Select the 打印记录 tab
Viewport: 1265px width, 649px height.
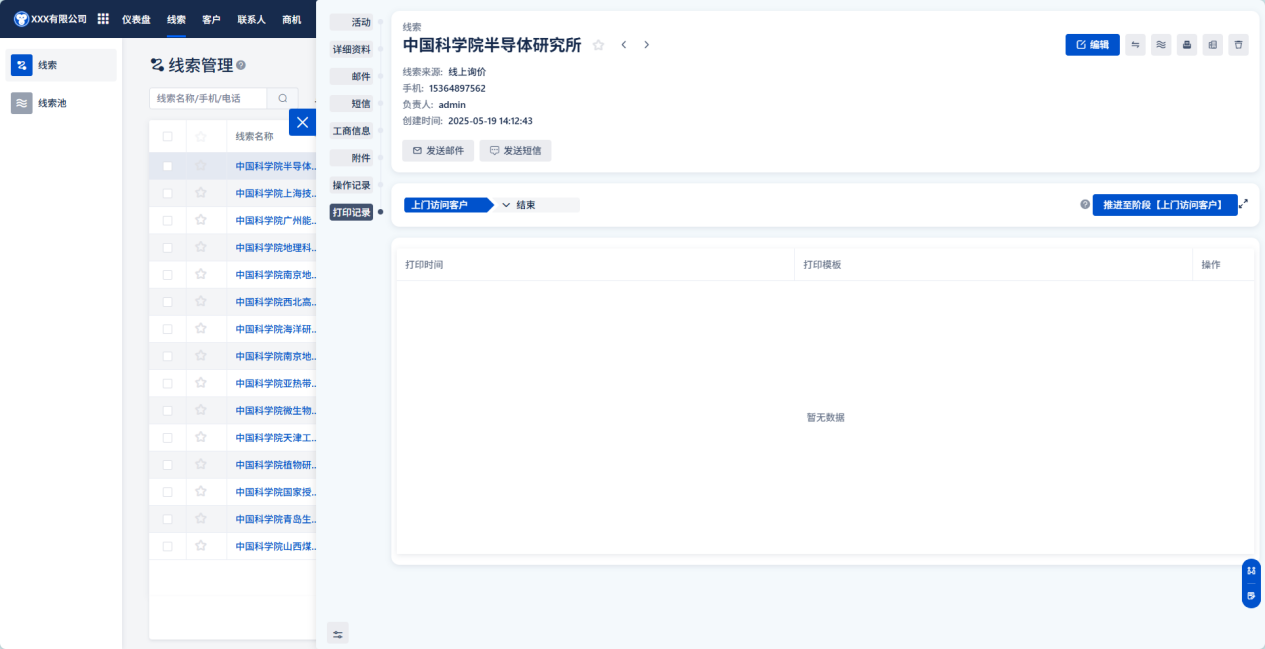point(351,212)
